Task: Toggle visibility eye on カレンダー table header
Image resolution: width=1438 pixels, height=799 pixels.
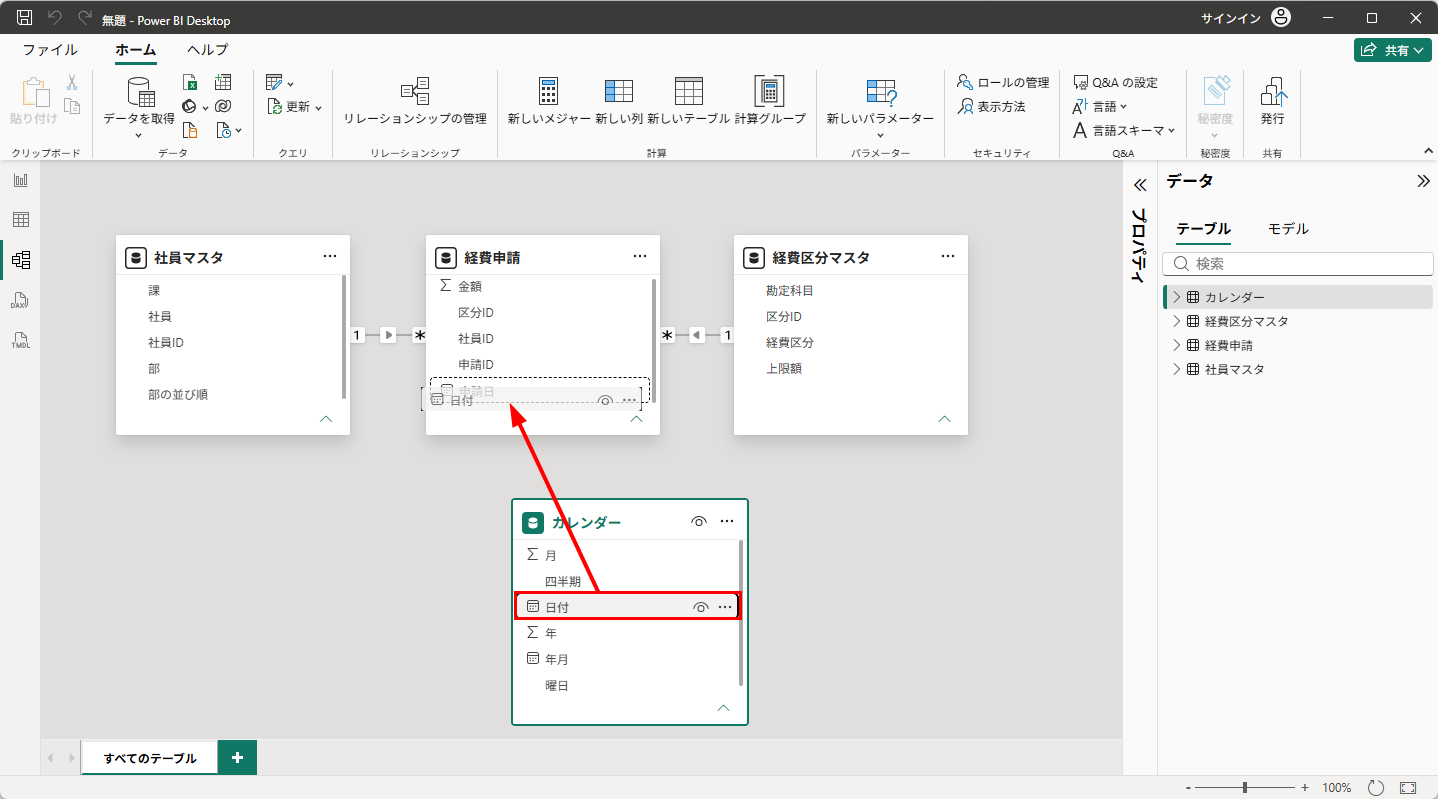Action: pos(699,522)
